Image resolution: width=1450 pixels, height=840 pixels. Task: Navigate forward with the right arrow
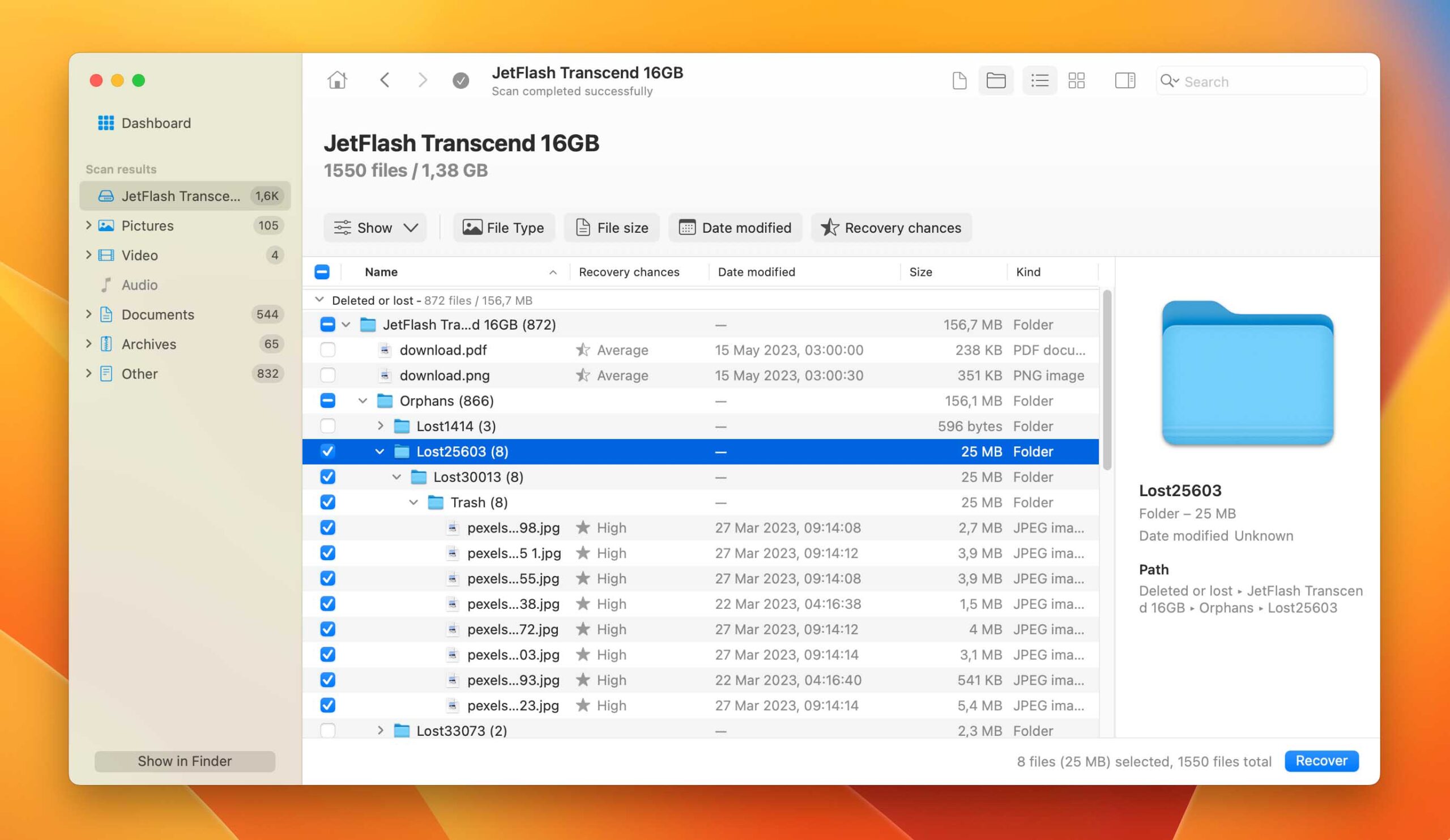pyautogui.click(x=423, y=80)
